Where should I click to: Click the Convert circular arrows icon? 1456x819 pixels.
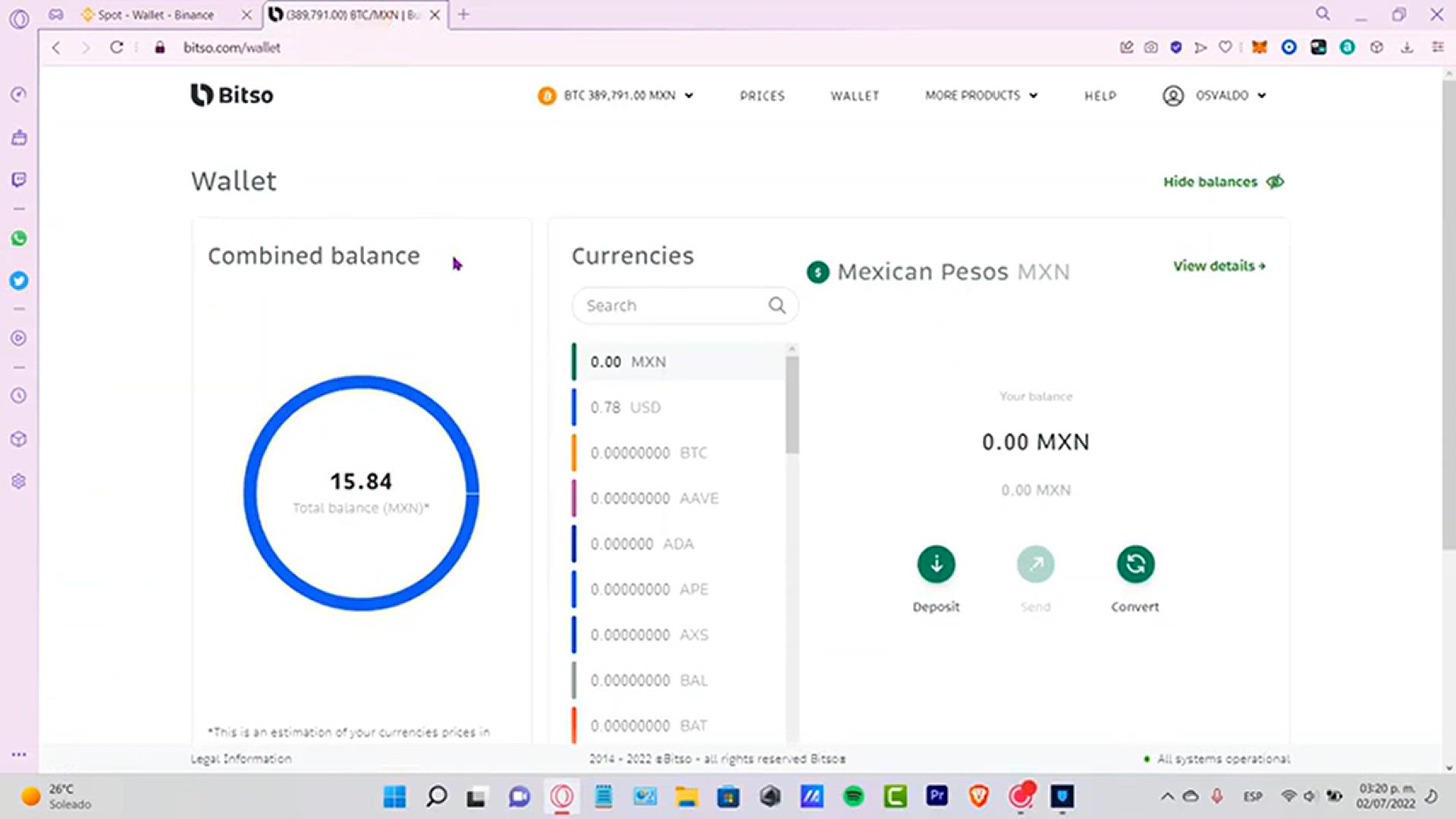(1135, 564)
